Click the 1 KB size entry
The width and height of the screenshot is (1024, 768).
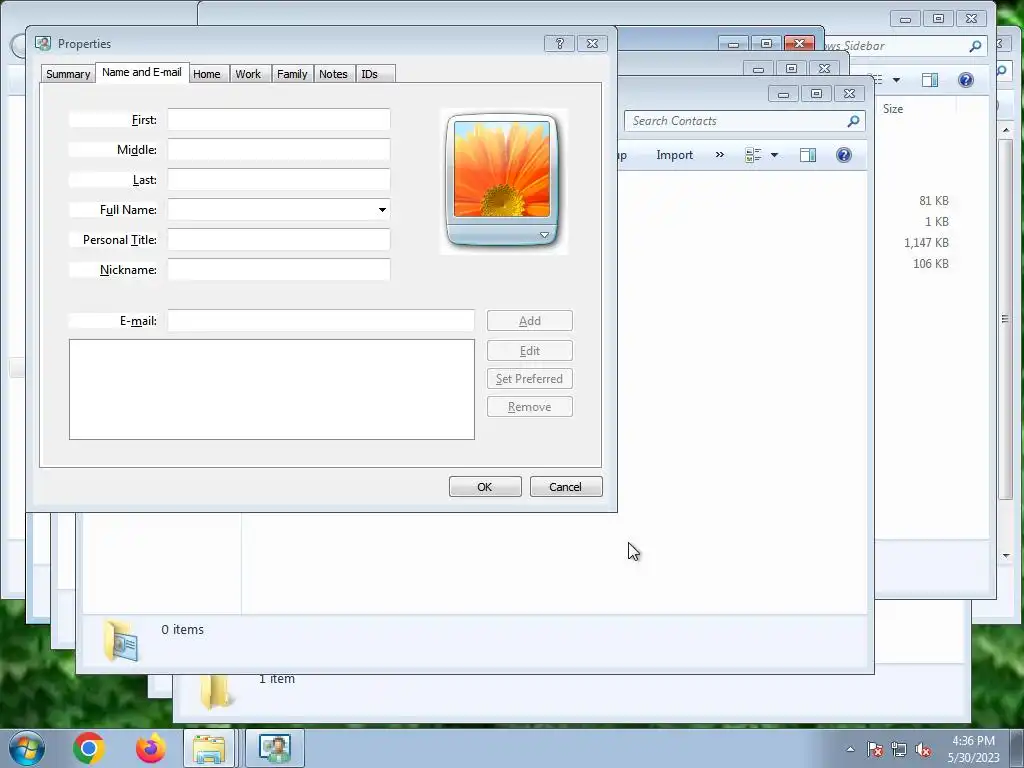(936, 222)
